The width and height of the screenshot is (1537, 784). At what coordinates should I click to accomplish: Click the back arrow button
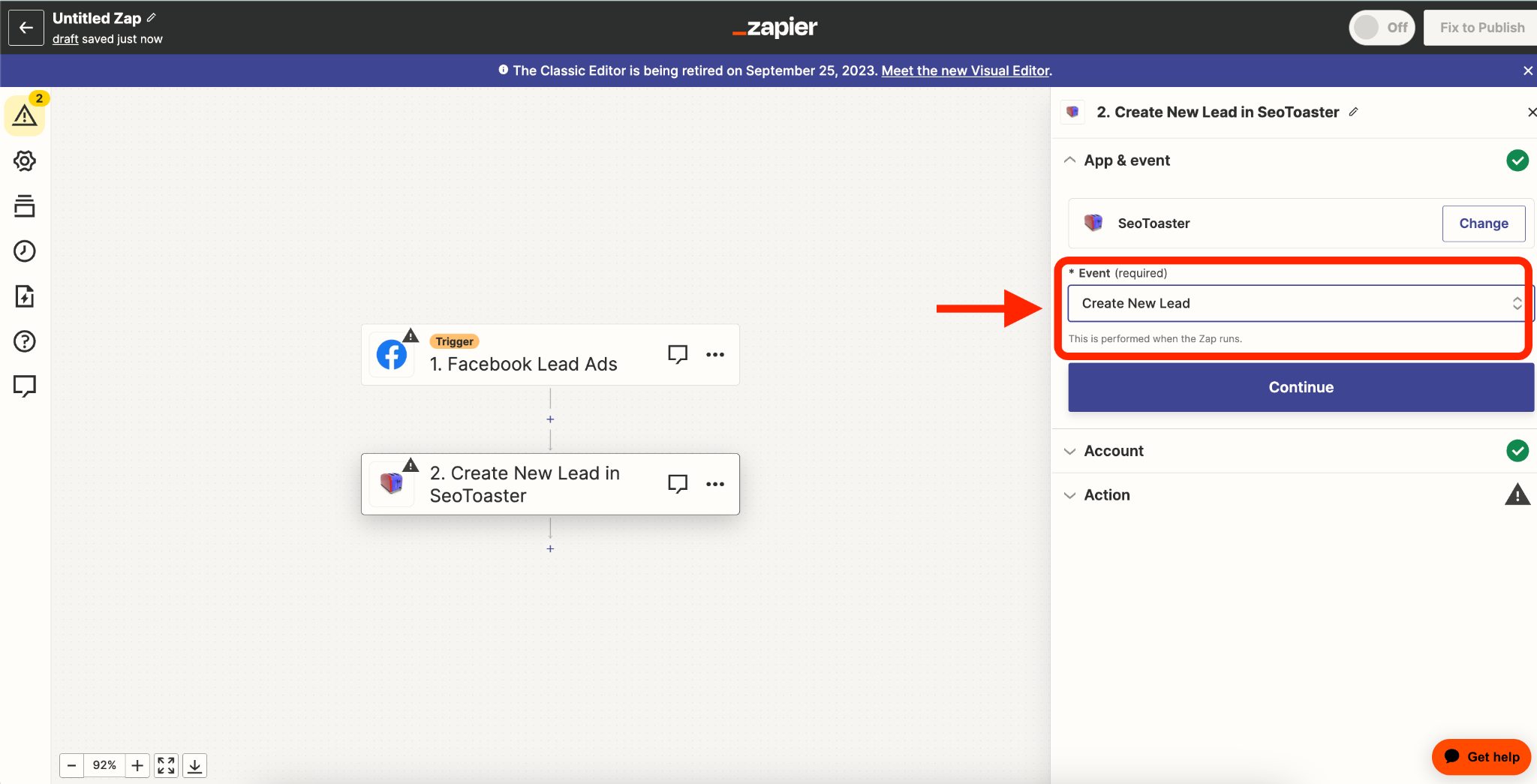(26, 28)
